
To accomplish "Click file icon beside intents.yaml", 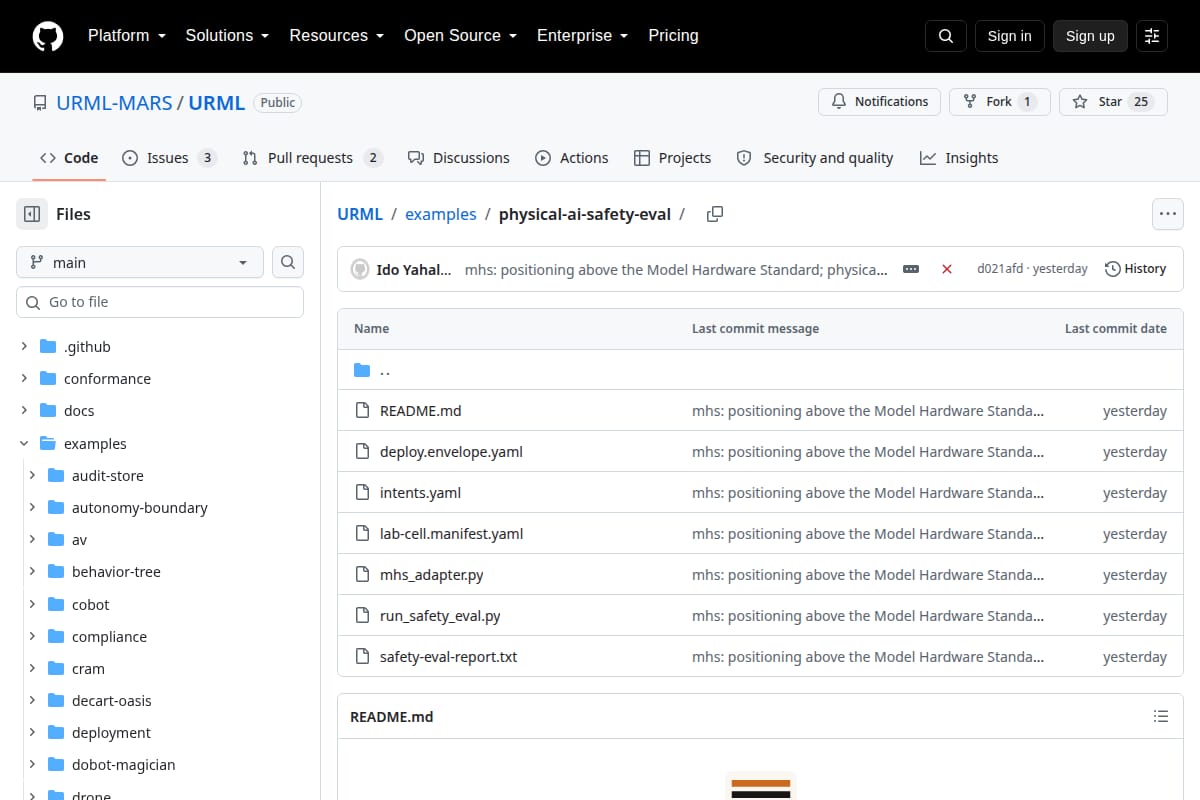I will pos(362,493).
